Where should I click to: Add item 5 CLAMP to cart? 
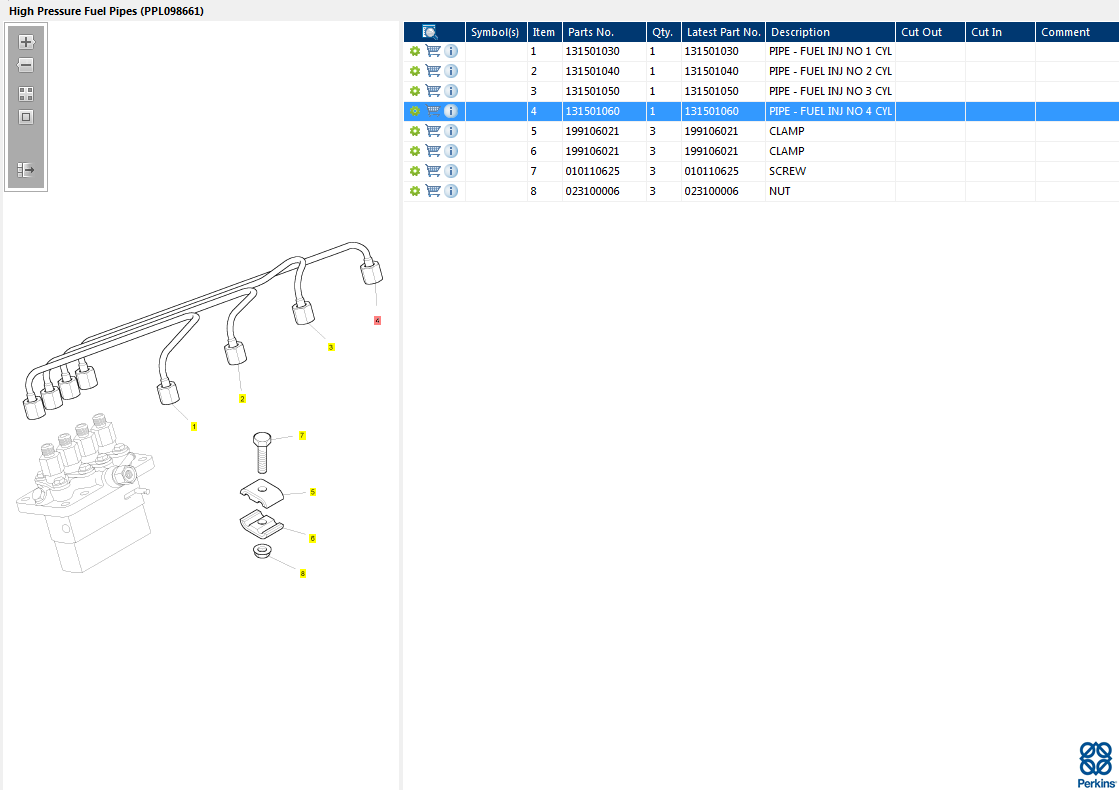click(x=432, y=131)
